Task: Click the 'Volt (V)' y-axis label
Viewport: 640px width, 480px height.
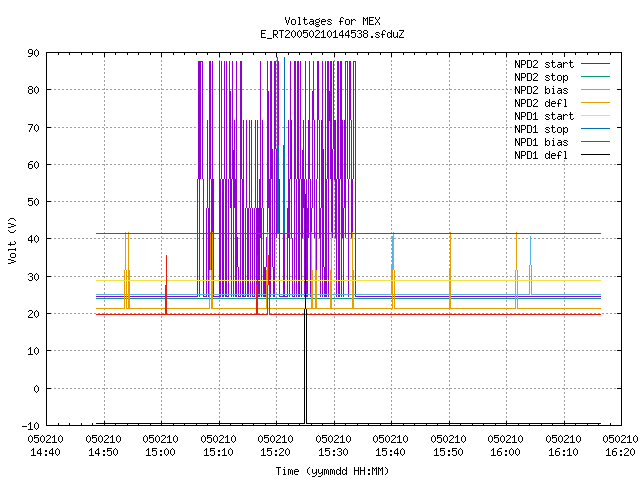Action: (12, 240)
